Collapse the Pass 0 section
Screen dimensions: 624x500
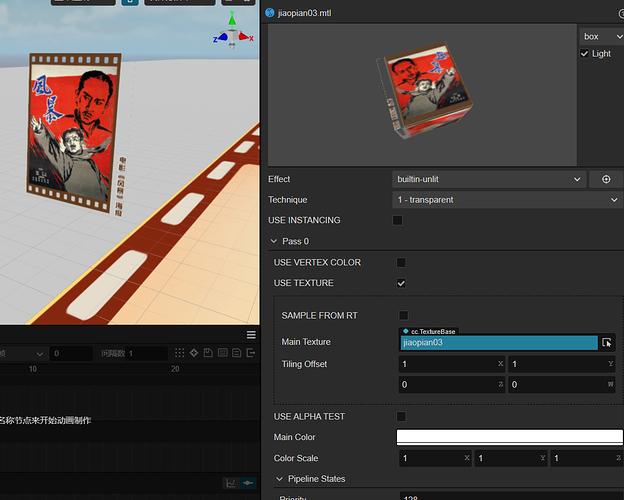(x=274, y=241)
